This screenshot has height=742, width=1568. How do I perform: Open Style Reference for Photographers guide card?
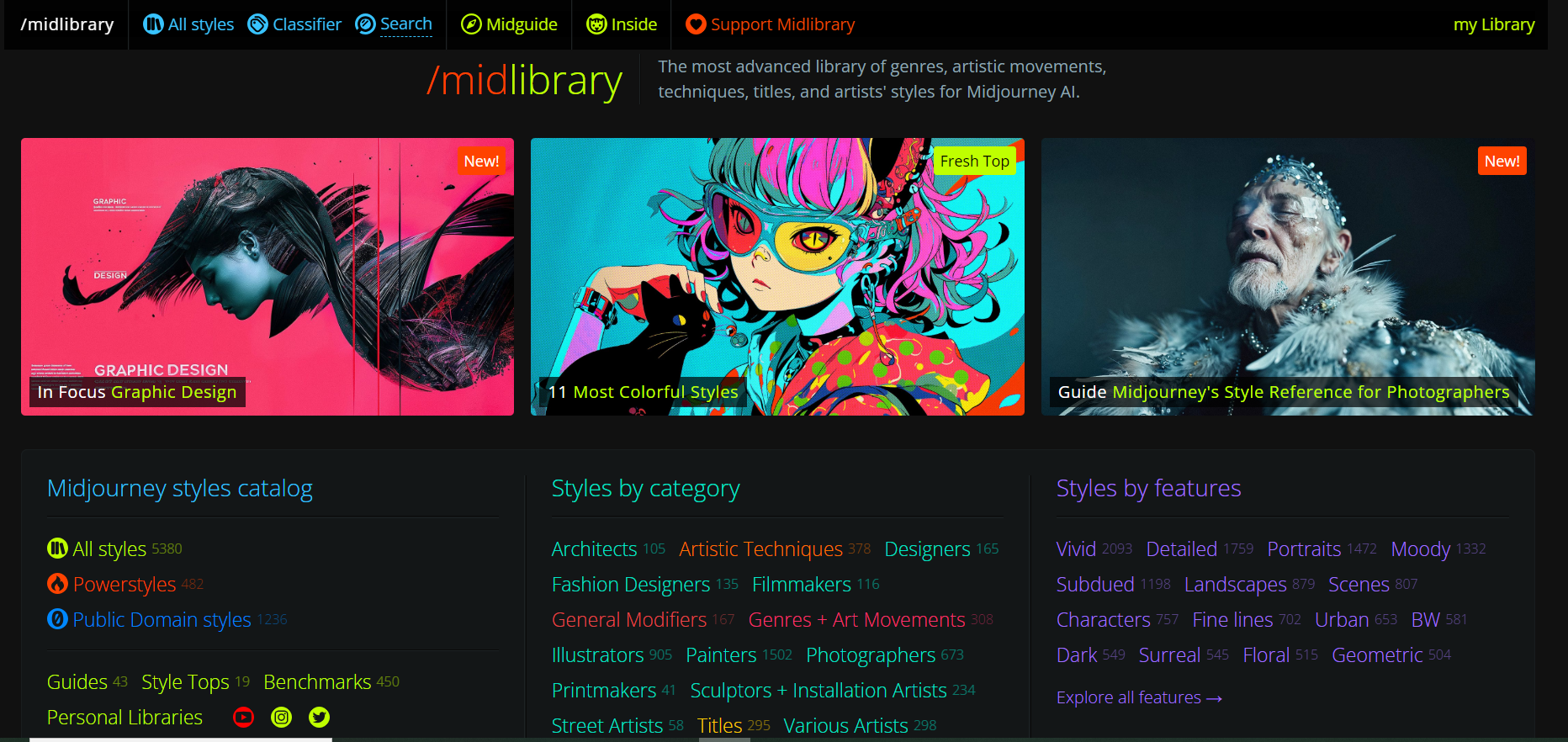[x=1288, y=277]
